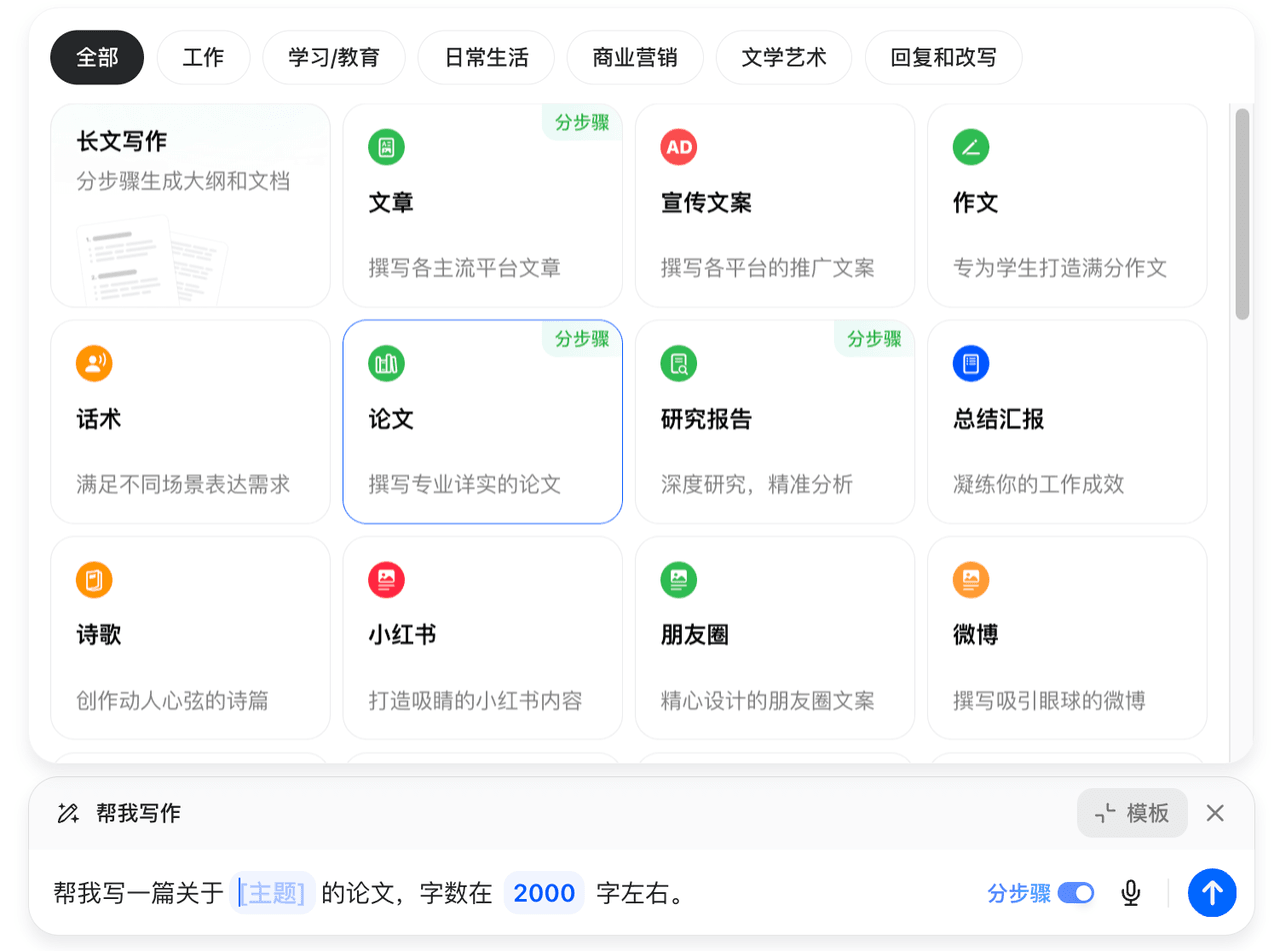Collapse the 模板 template panel
1280x951 pixels.
click(1132, 813)
